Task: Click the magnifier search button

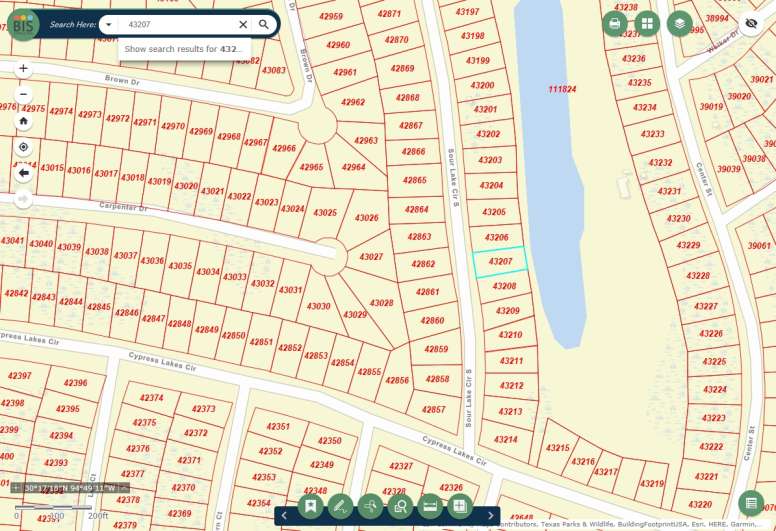Action: pos(264,24)
